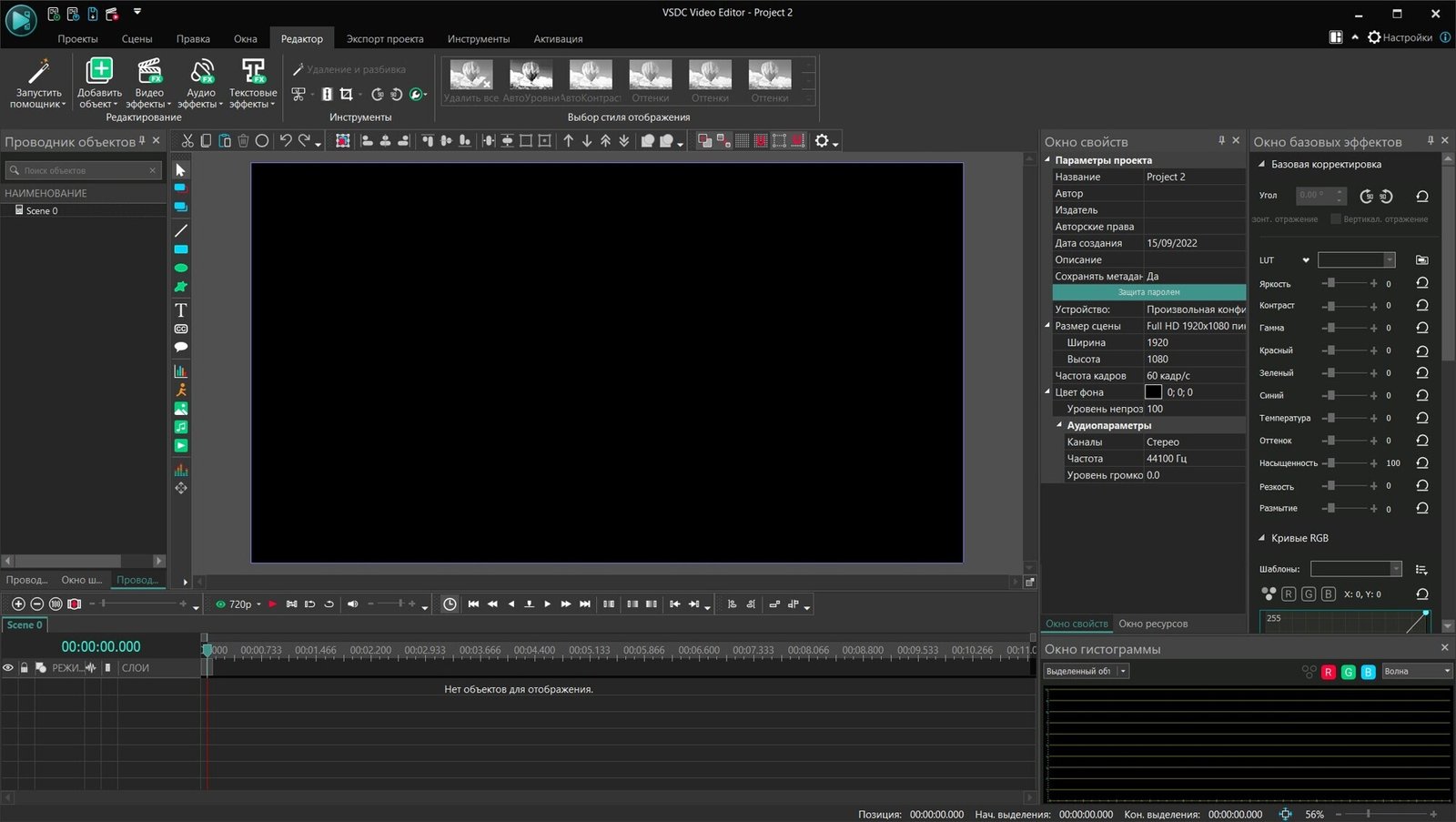The height and width of the screenshot is (822, 1456).
Task: Click the Add object (Добавить объект) button
Action: [99, 83]
